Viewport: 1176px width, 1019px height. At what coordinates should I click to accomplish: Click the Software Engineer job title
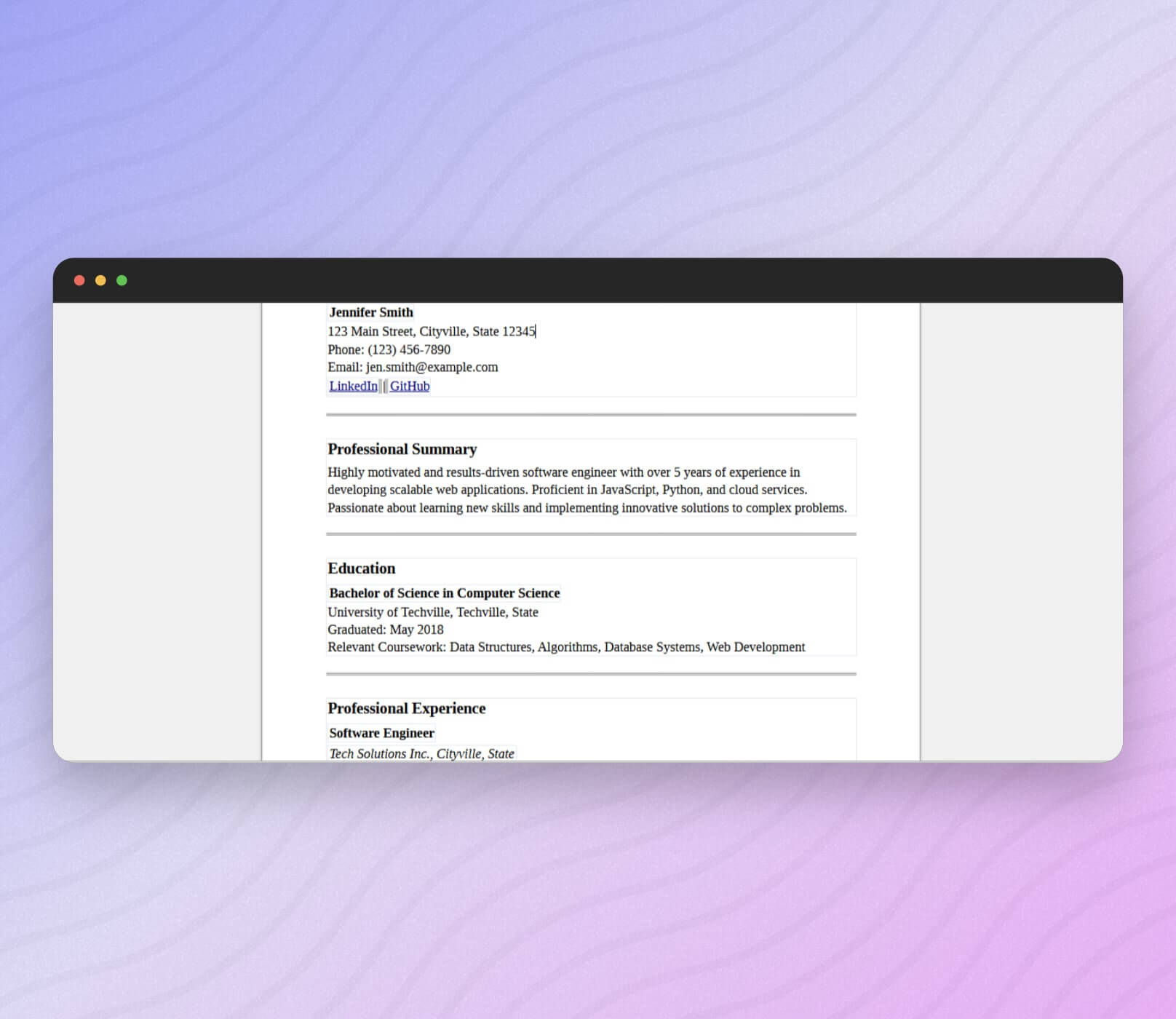point(381,733)
